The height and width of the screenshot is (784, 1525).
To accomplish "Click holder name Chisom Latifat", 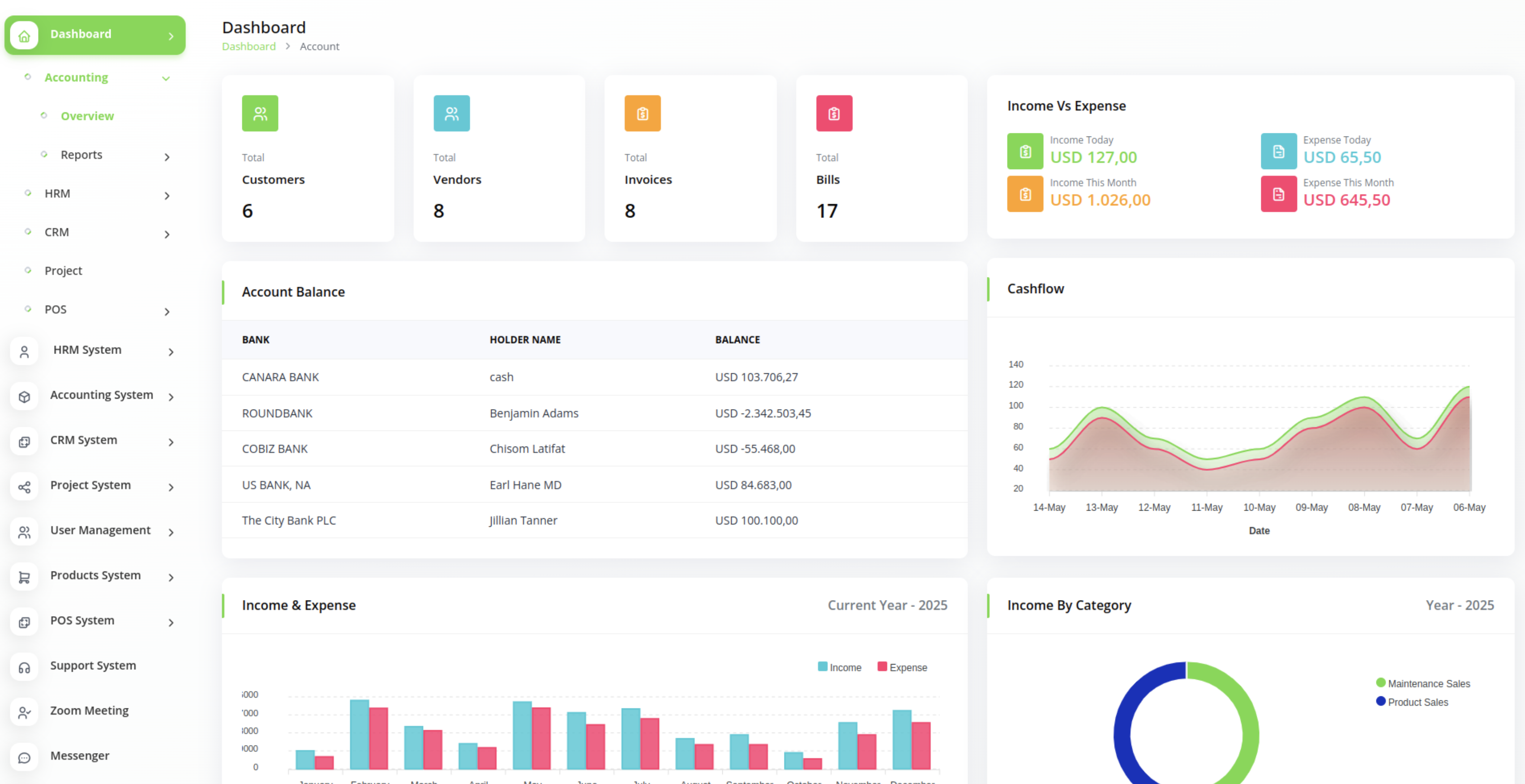I will [x=527, y=448].
